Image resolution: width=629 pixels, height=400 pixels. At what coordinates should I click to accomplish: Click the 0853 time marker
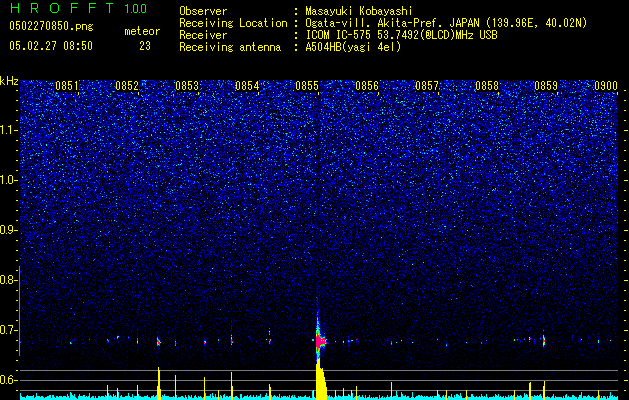(x=187, y=86)
